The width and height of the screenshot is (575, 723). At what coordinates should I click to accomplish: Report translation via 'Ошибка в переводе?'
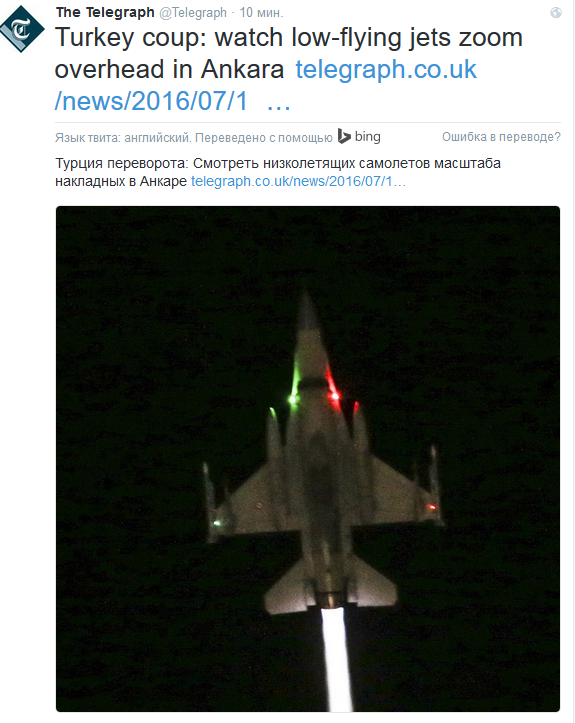point(501,137)
